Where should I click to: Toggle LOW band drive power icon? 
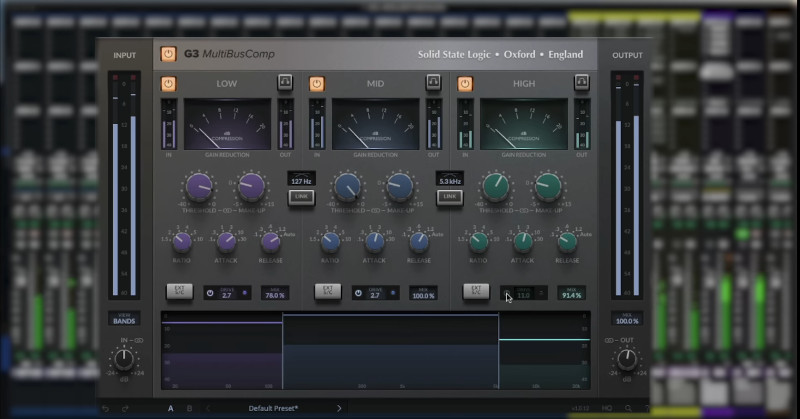coord(210,293)
